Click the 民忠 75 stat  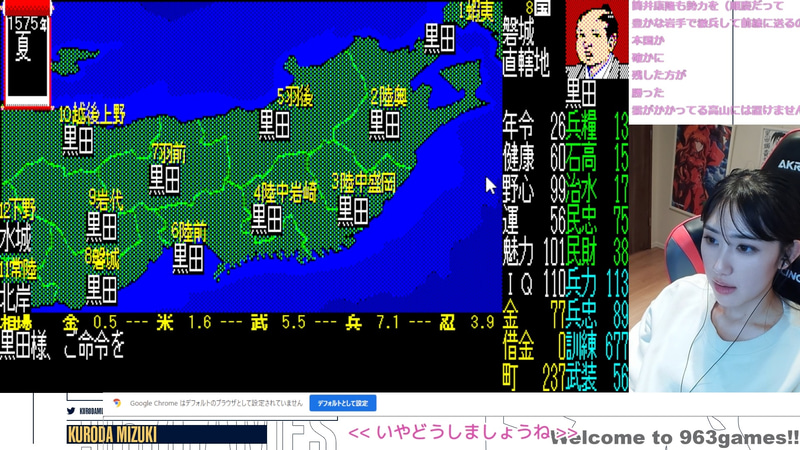tap(597, 221)
